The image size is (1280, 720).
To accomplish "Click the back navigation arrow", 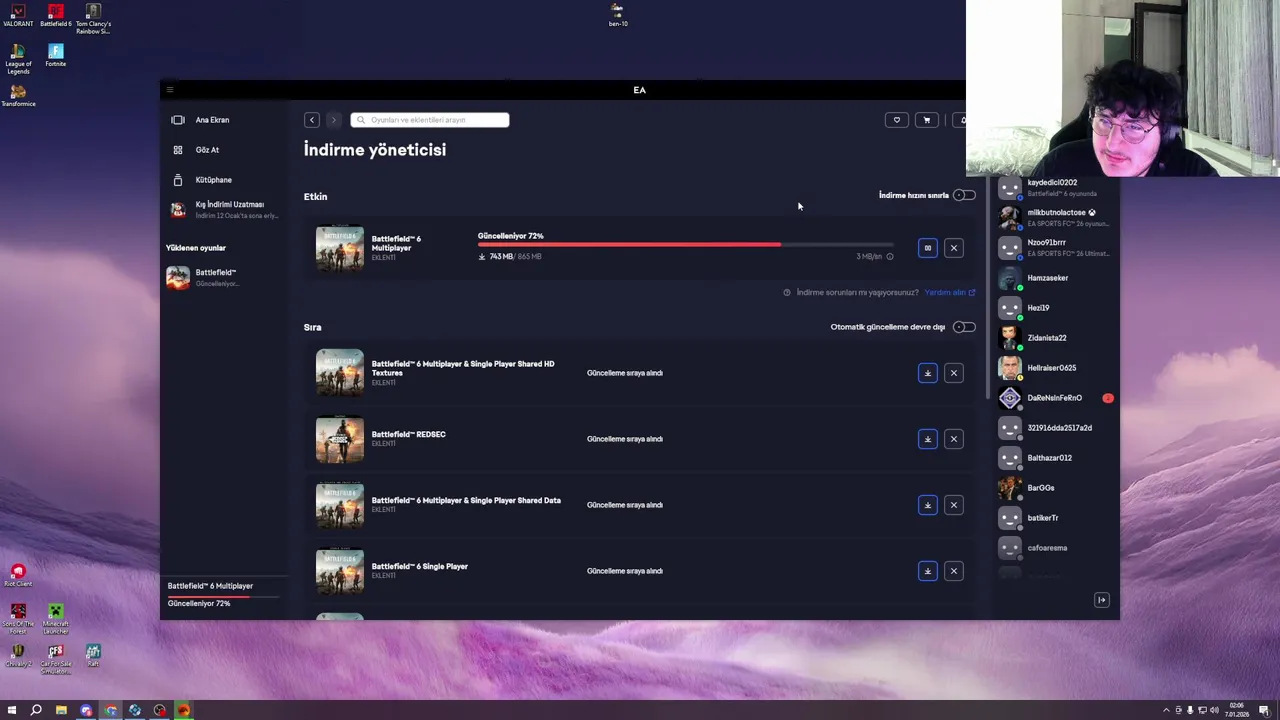I will 312,120.
